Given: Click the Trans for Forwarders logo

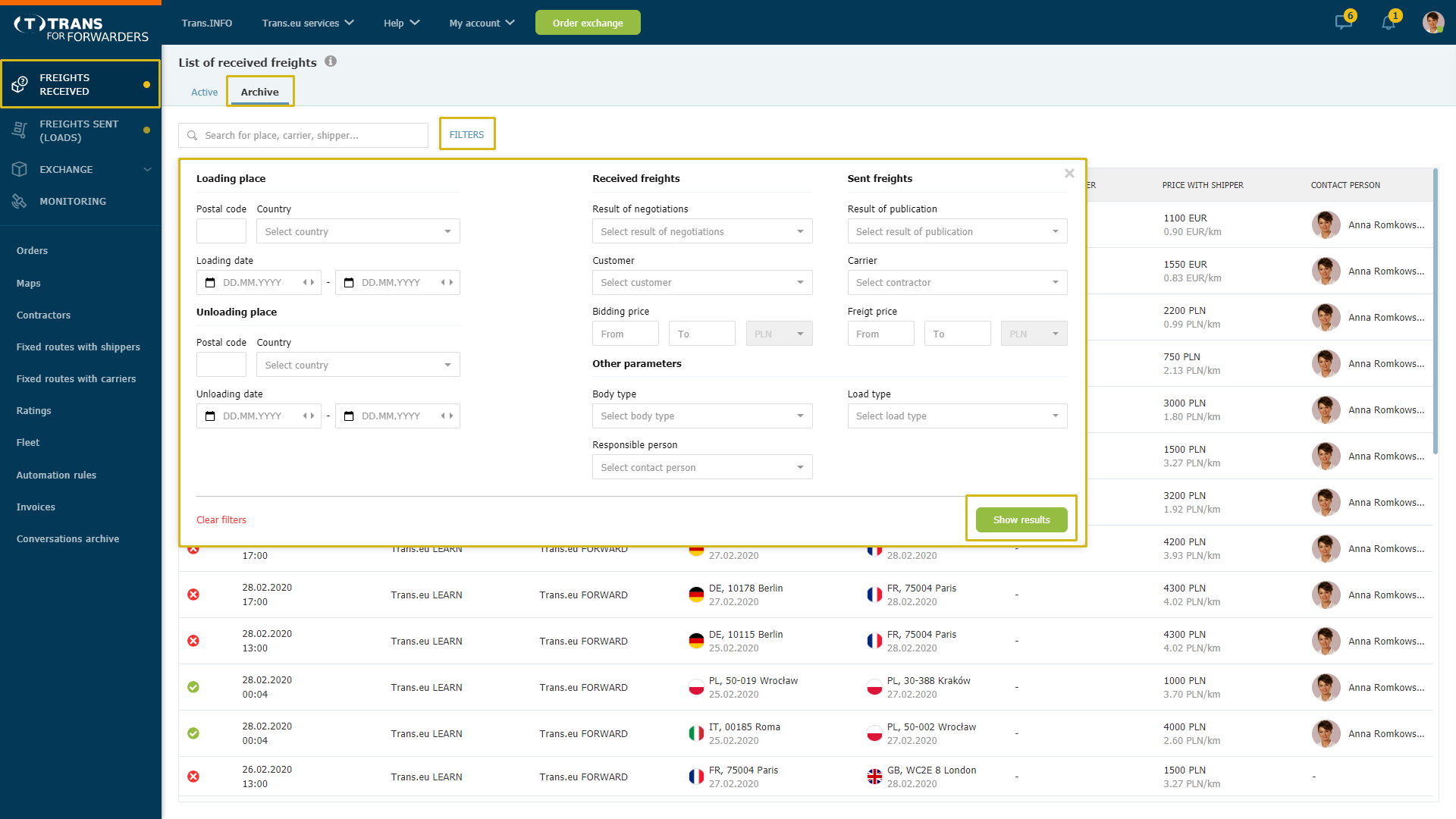Looking at the screenshot, I should [80, 29].
